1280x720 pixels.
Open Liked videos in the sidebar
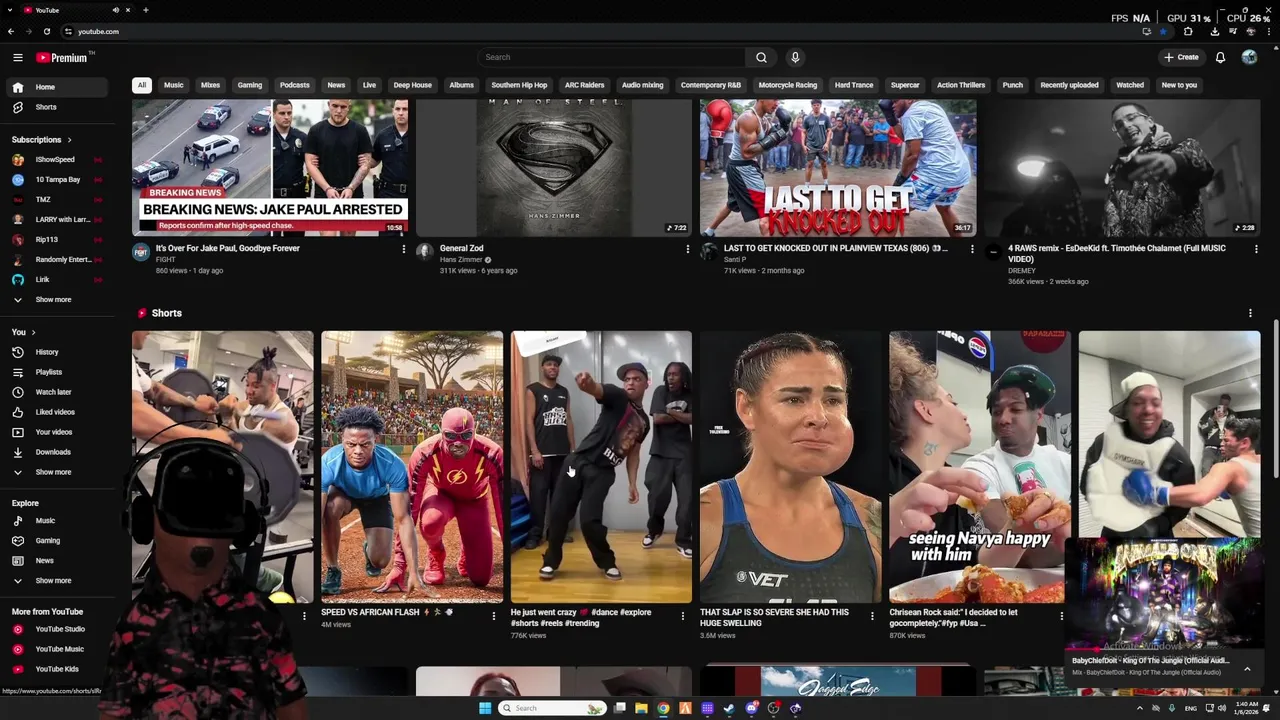point(55,412)
